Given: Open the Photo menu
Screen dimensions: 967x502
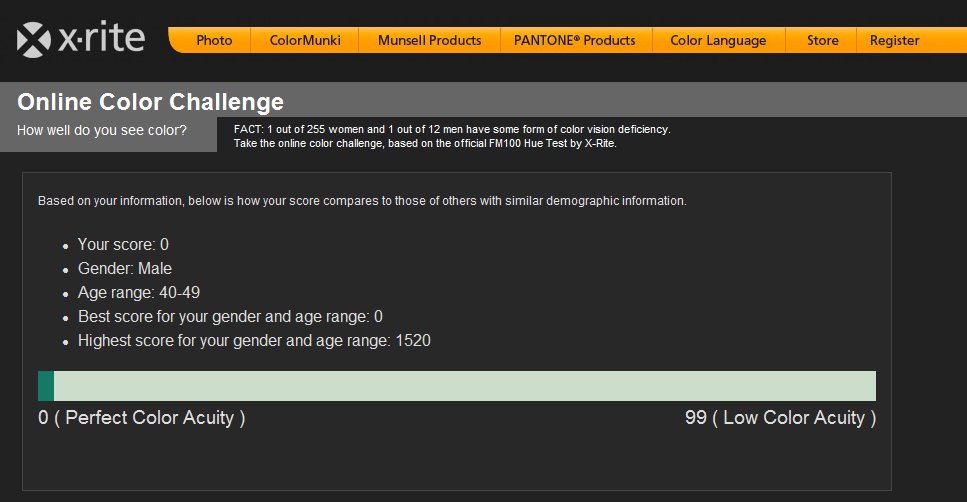Looking at the screenshot, I should tap(214, 40).
